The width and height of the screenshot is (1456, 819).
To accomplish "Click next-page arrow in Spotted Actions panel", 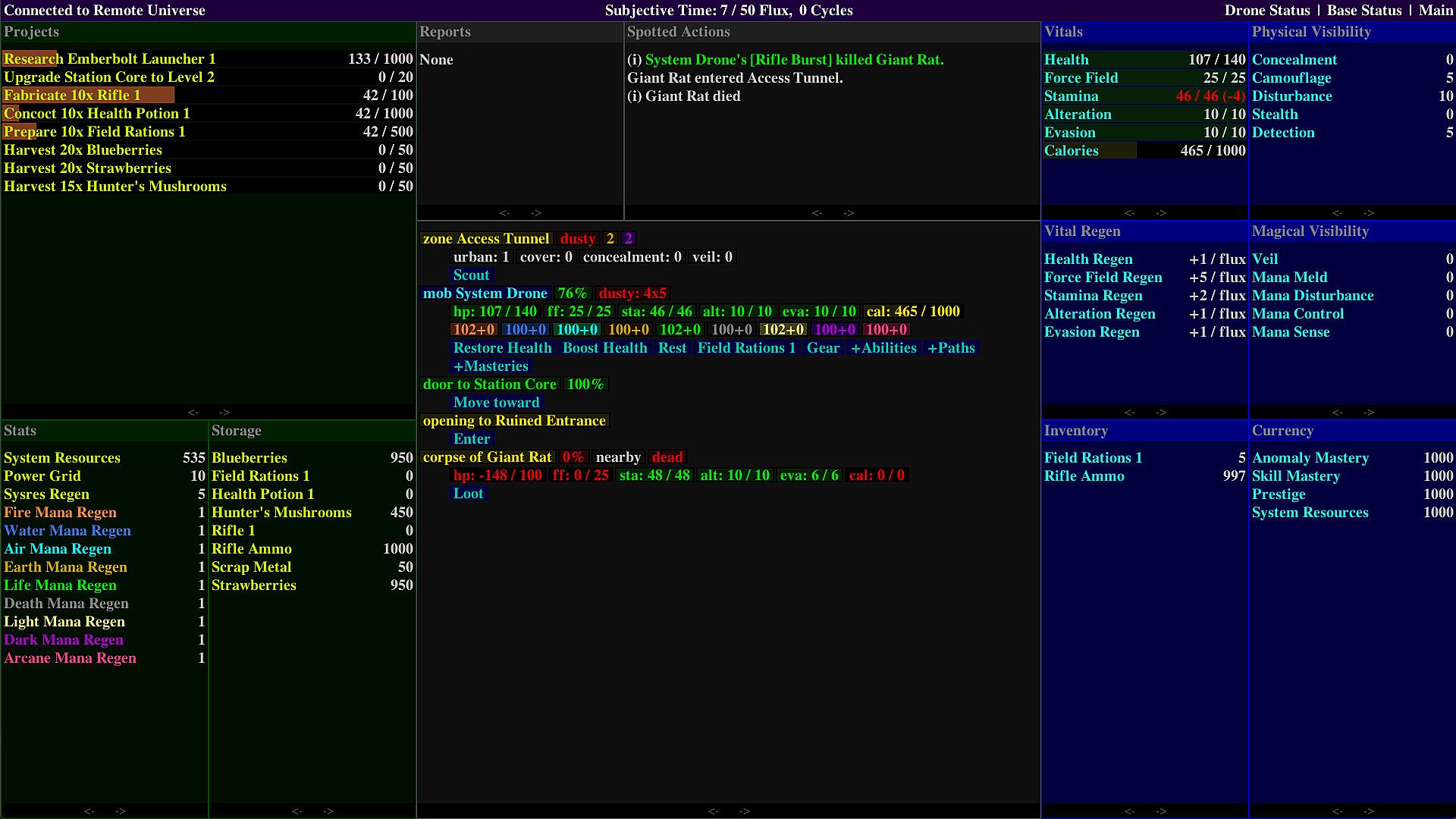I will 849,213.
